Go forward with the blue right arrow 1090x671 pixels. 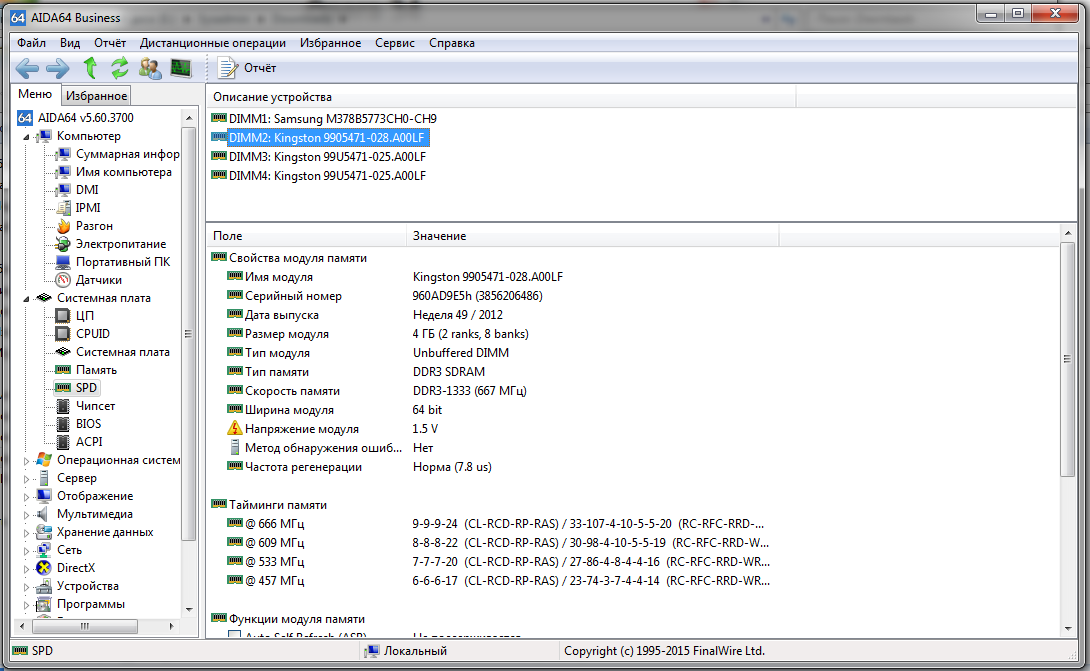58,68
